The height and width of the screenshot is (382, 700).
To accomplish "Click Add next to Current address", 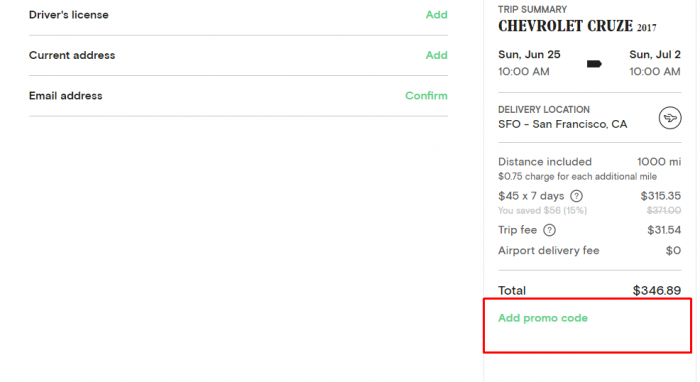I will click(436, 55).
